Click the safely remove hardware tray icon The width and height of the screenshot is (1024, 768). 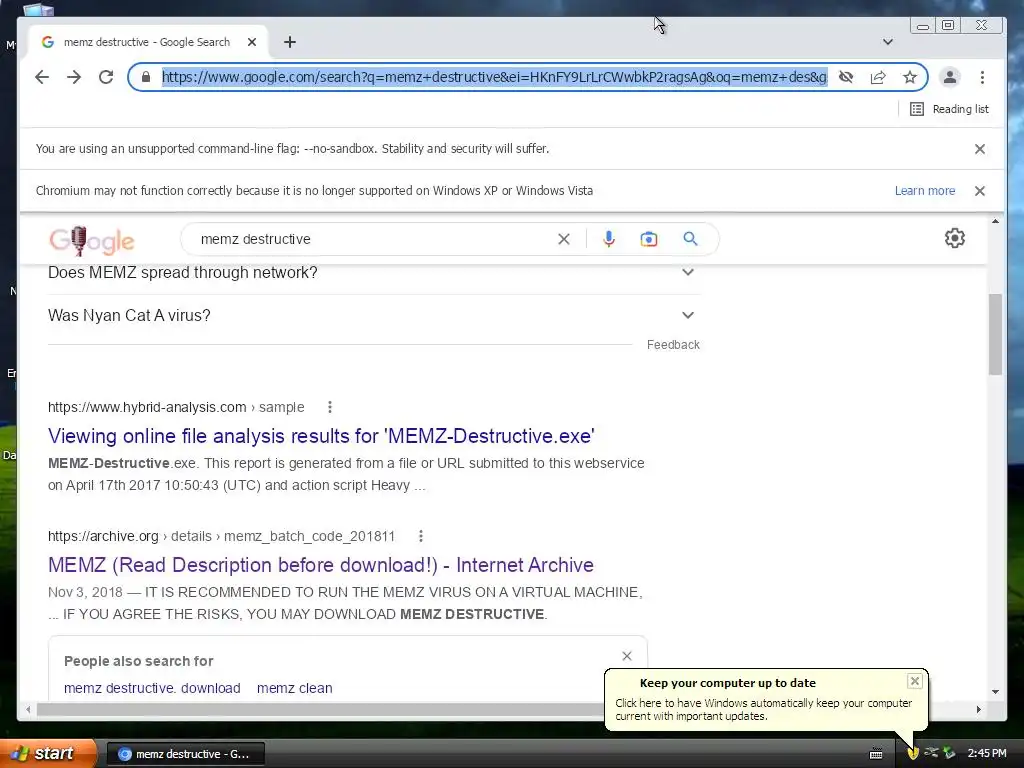949,753
